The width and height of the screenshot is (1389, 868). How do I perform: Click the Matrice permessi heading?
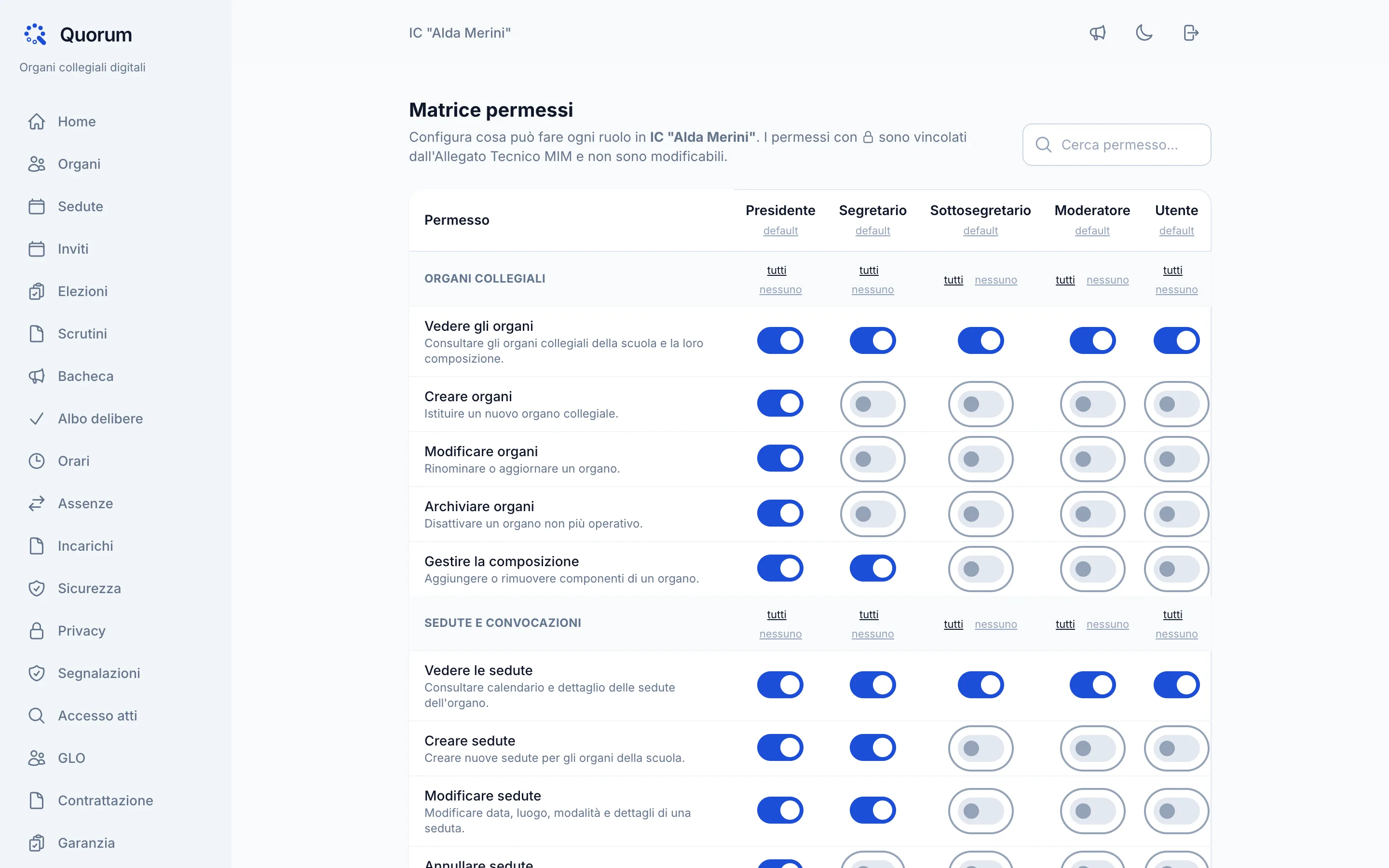click(491, 109)
